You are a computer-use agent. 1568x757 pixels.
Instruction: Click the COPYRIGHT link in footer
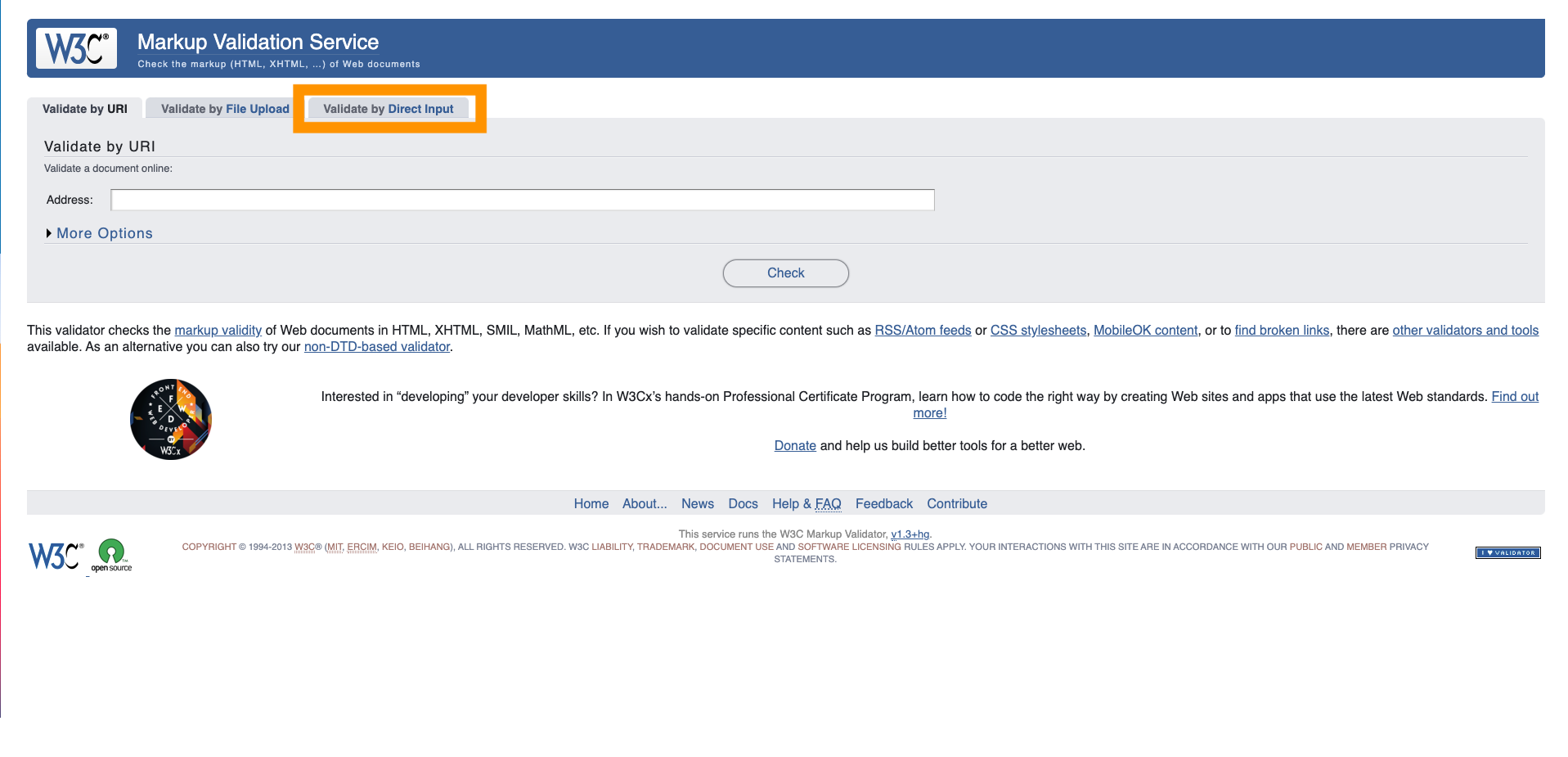click(209, 547)
